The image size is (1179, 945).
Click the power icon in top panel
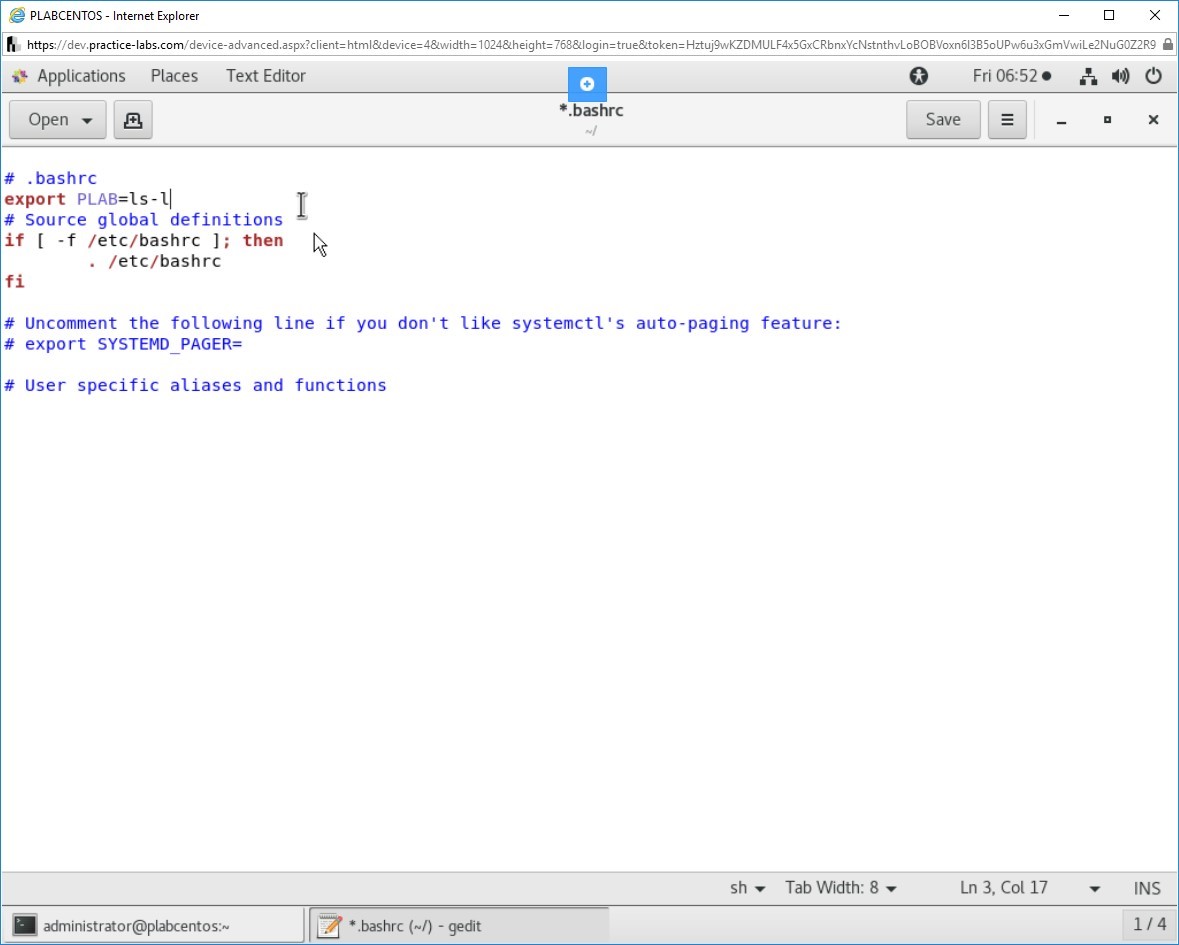(1153, 76)
